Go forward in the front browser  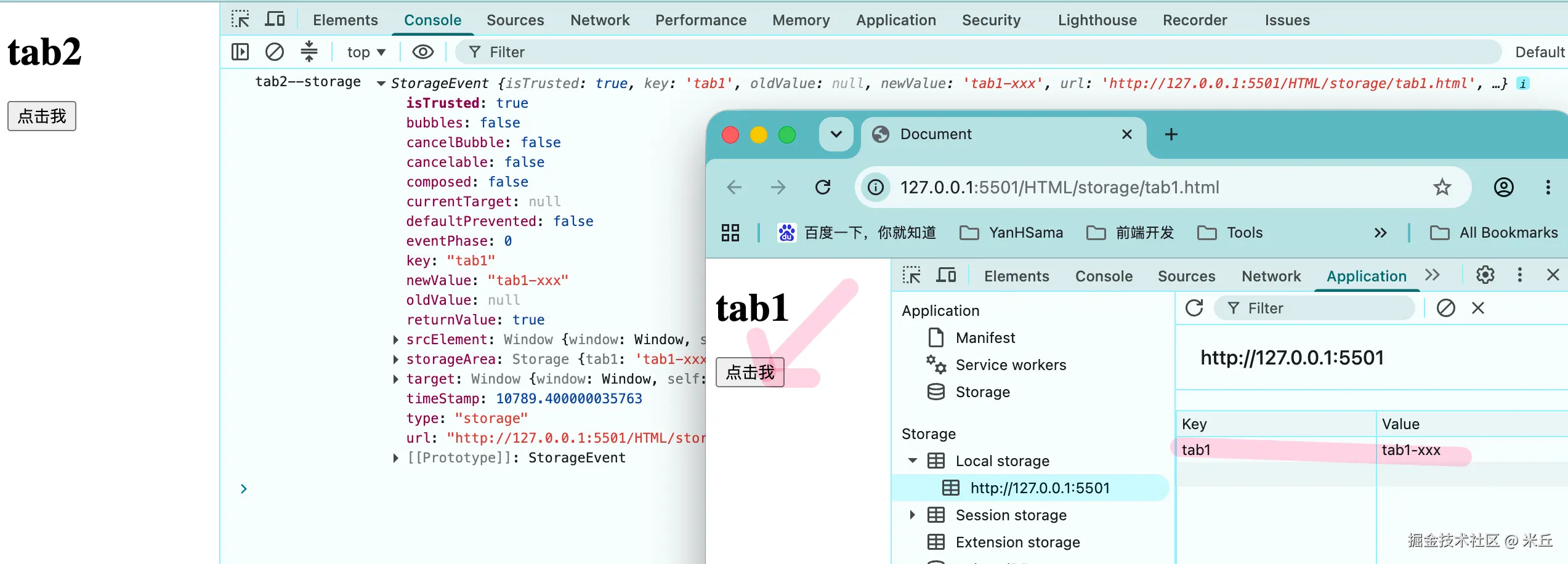(778, 187)
